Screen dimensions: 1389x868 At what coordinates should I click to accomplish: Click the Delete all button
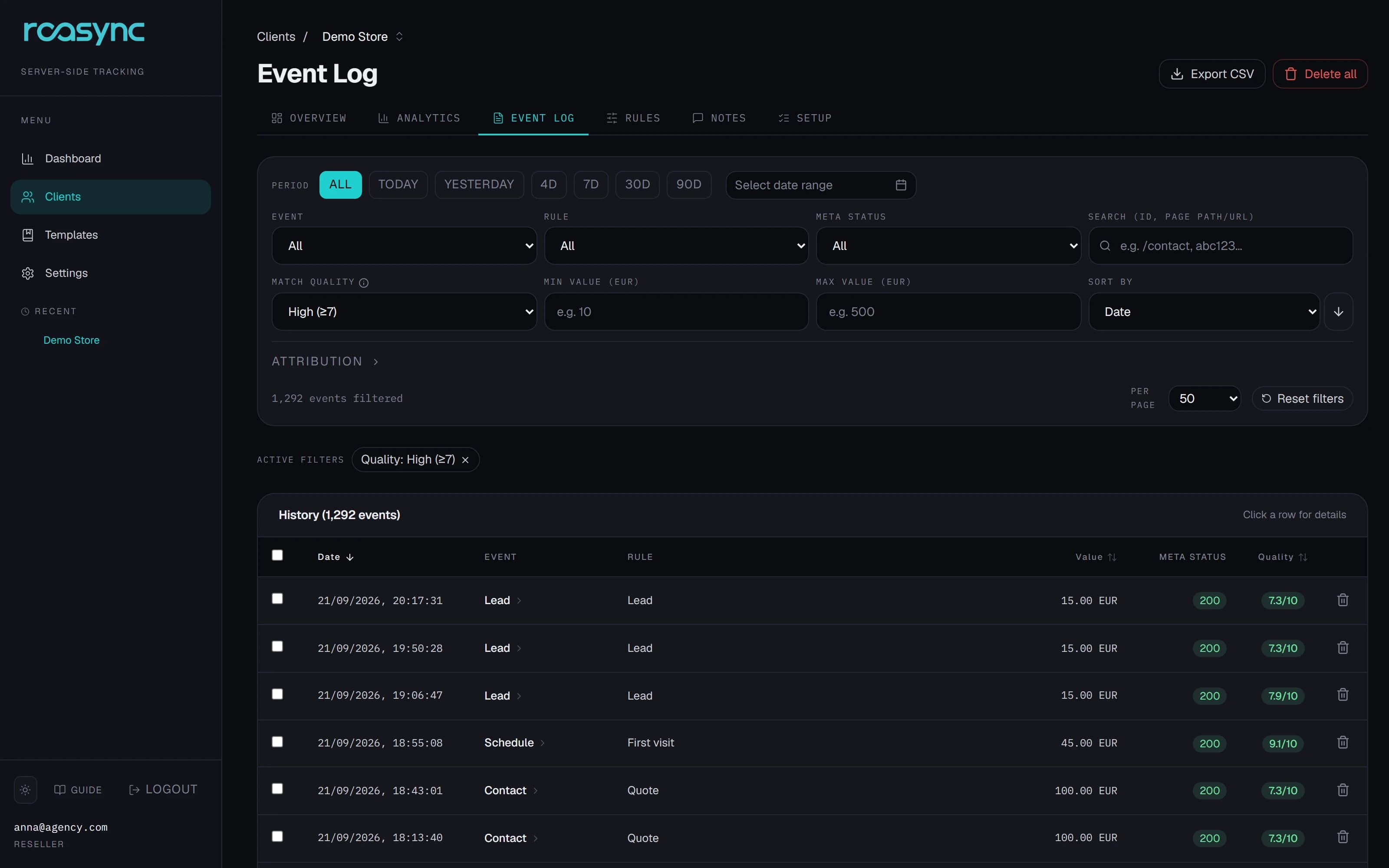point(1320,74)
